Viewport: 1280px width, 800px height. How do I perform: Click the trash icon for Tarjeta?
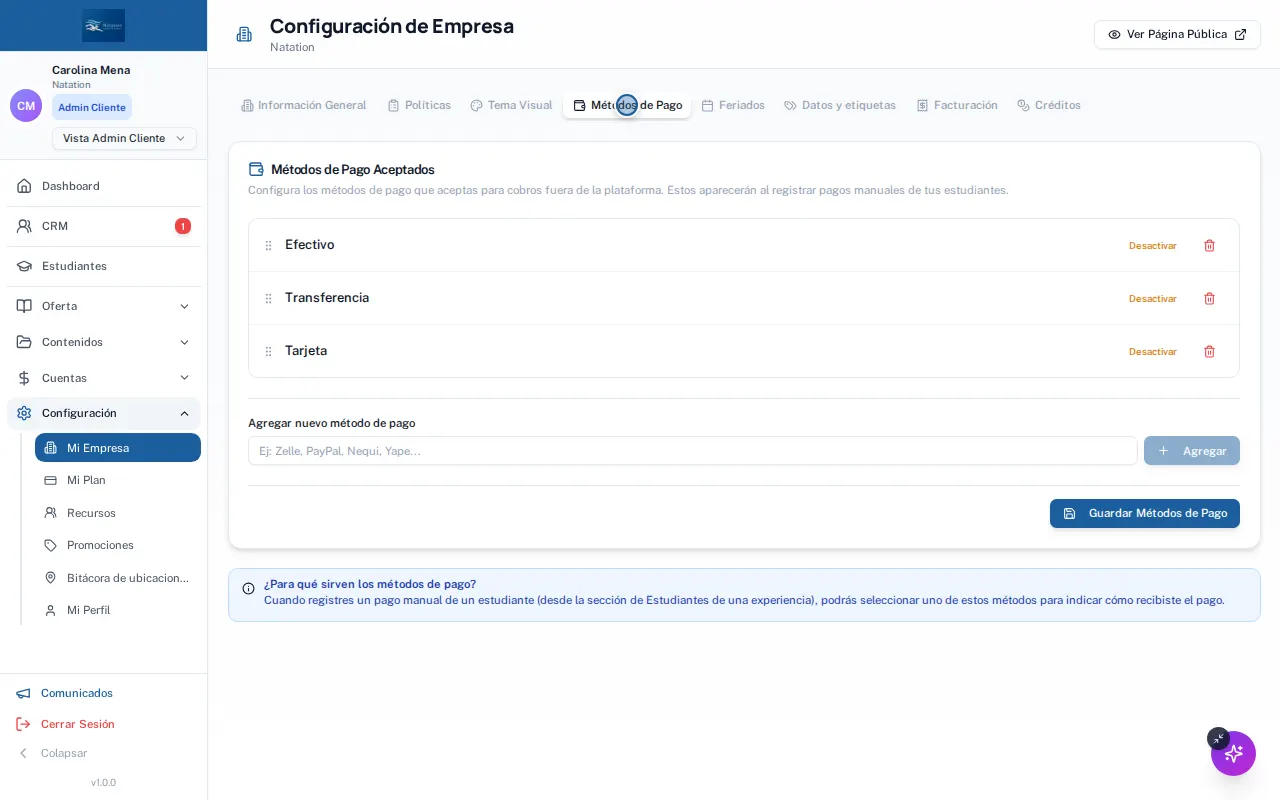tap(1209, 351)
